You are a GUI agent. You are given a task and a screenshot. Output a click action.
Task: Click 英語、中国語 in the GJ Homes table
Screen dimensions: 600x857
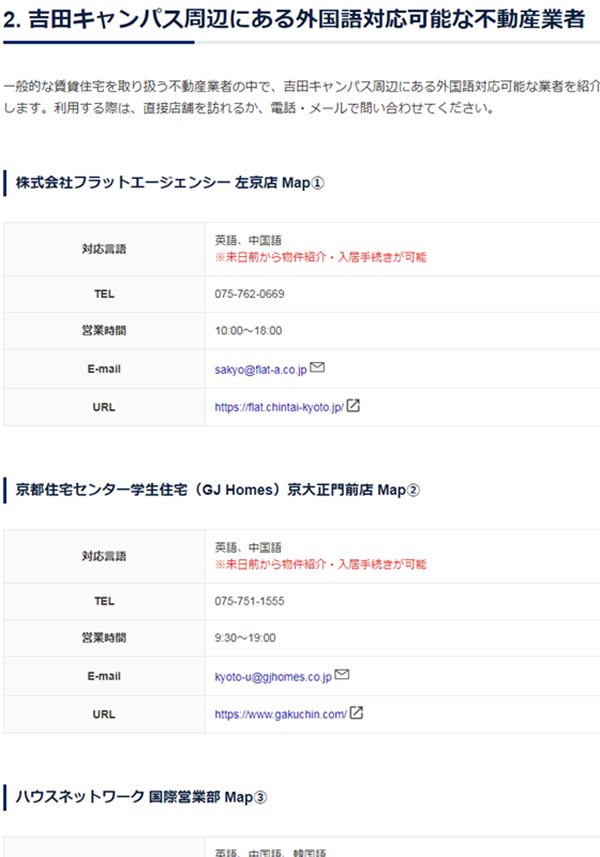click(248, 548)
